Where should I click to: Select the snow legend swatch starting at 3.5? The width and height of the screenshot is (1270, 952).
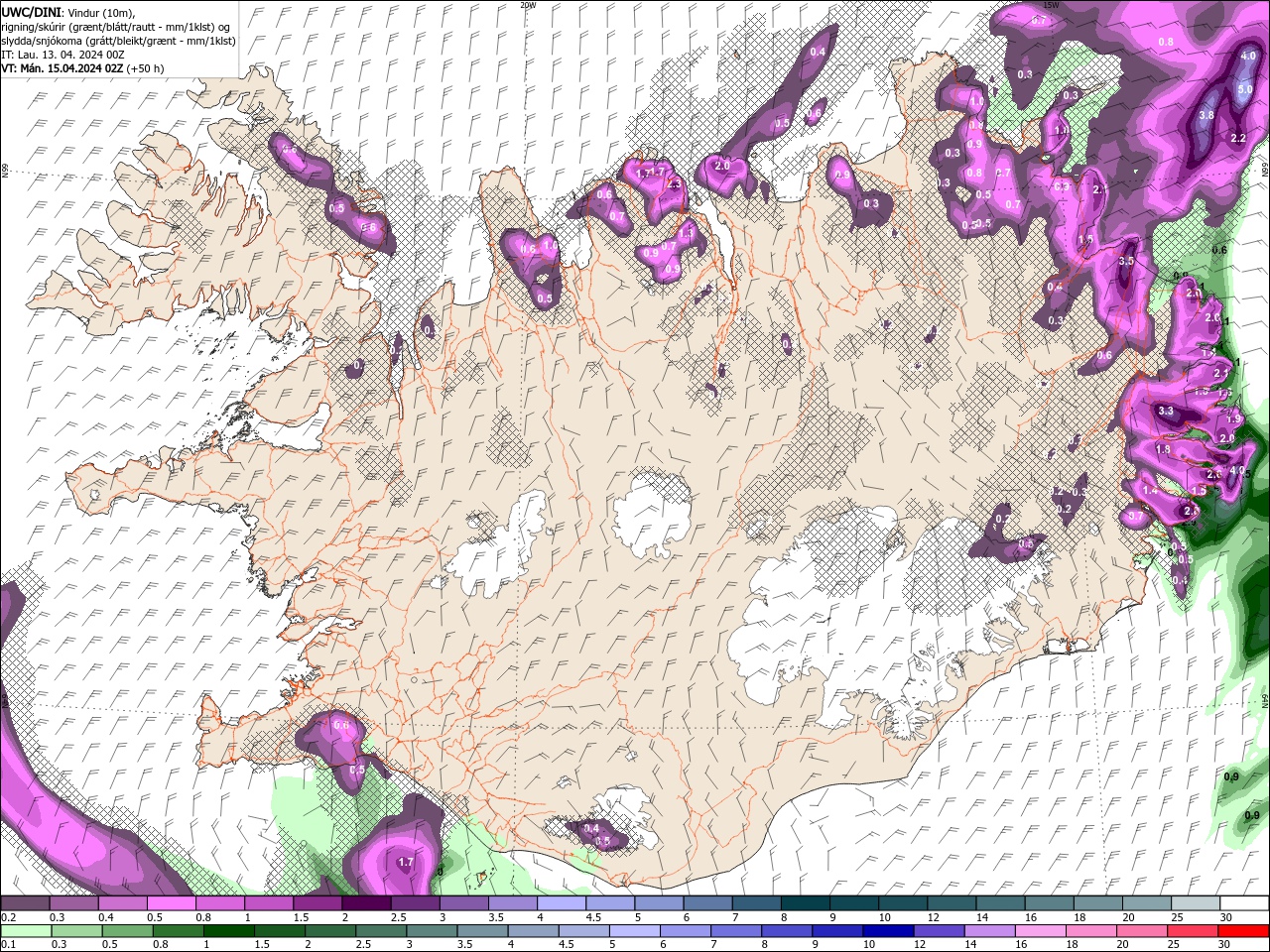pyautogui.click(x=512, y=903)
